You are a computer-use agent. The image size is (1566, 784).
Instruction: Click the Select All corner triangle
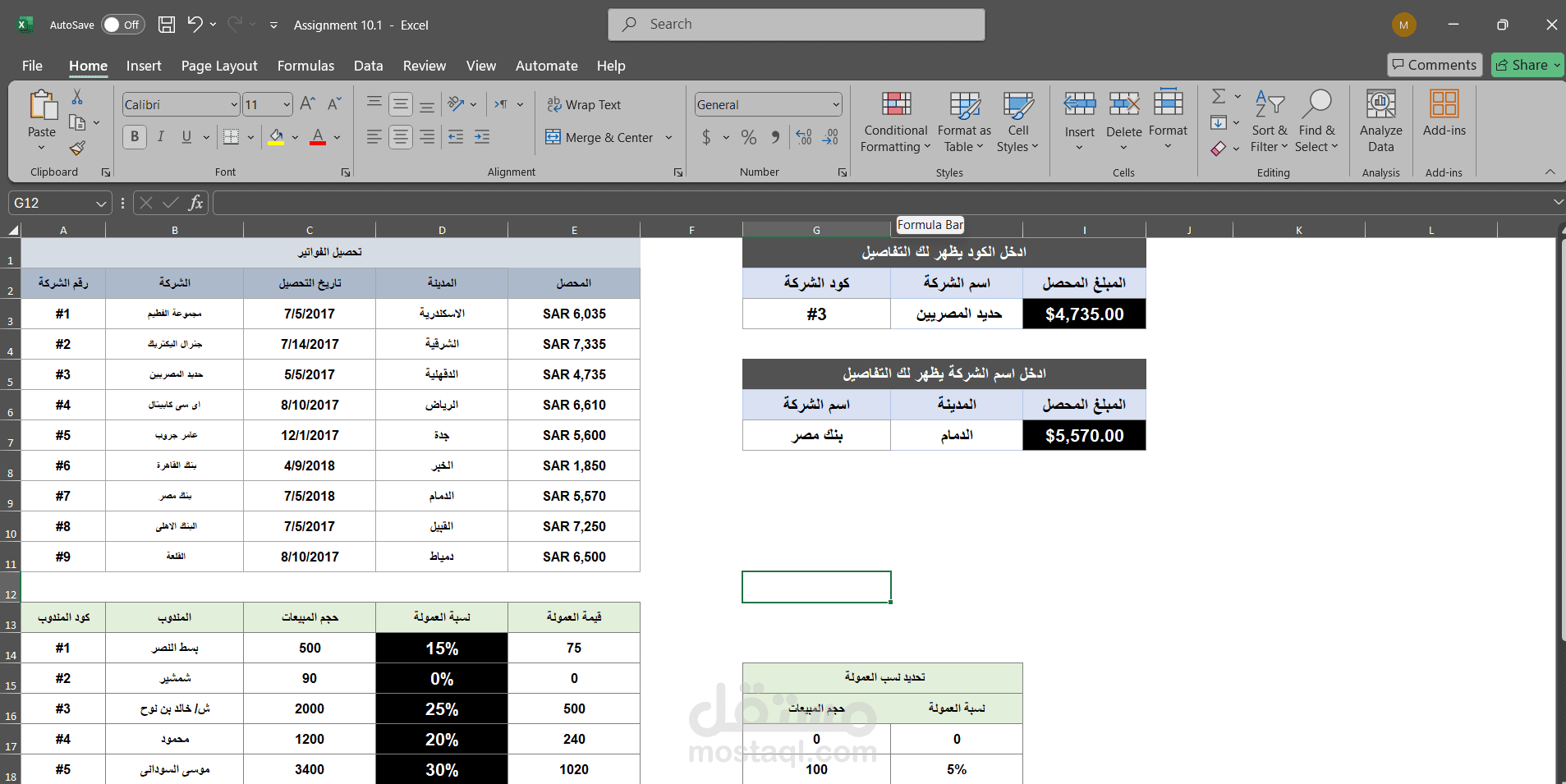14,231
